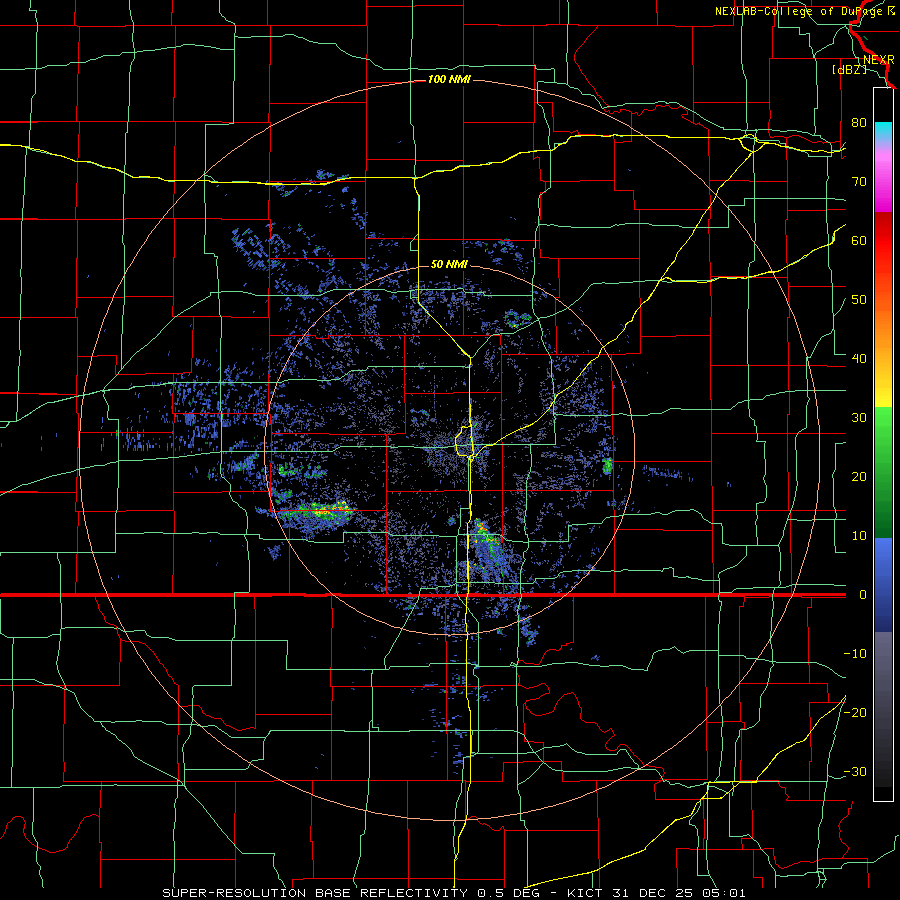The width and height of the screenshot is (900, 900).
Task: Click the 50 value on the dBZ scale
Action: [x=859, y=300]
